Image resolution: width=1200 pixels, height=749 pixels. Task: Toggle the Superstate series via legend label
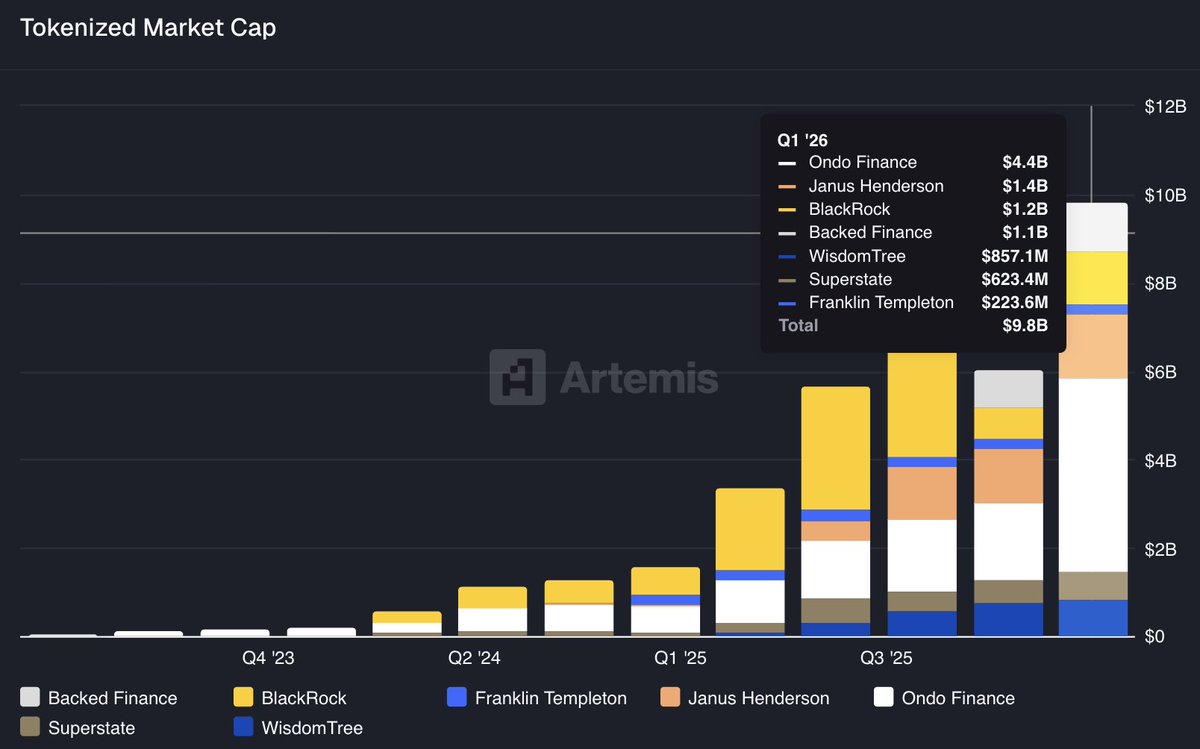91,728
